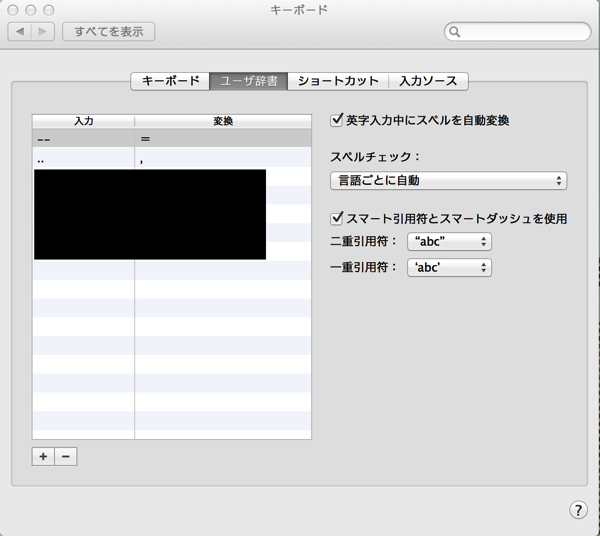Go forward with the right arrow button
The image size is (600, 536).
coord(43,31)
